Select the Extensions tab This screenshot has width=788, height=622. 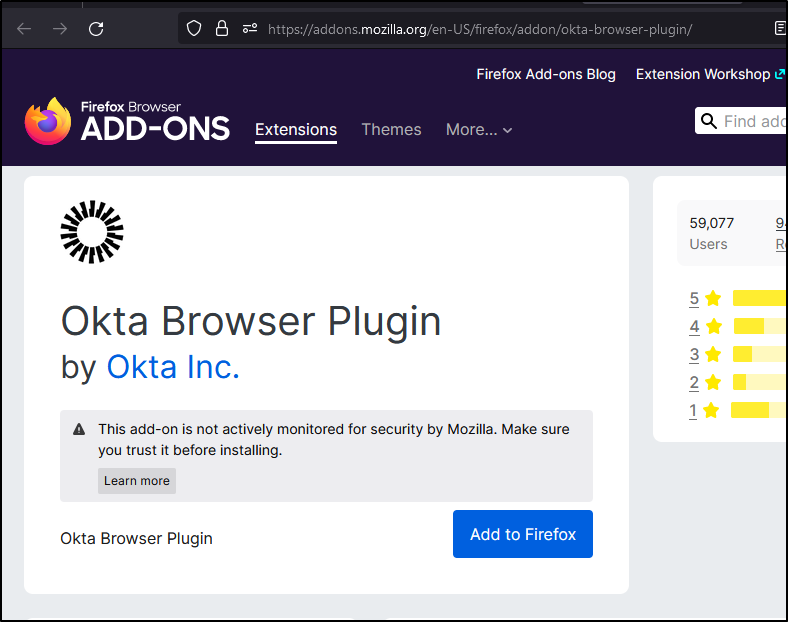coord(296,130)
